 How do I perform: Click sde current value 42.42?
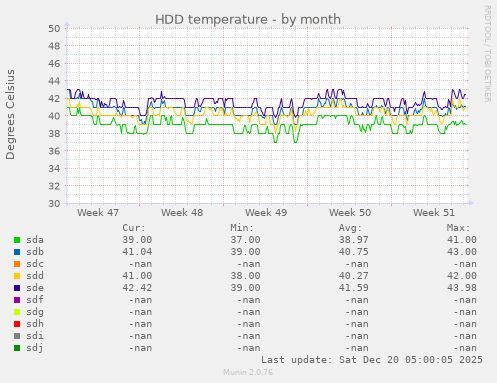pos(137,288)
